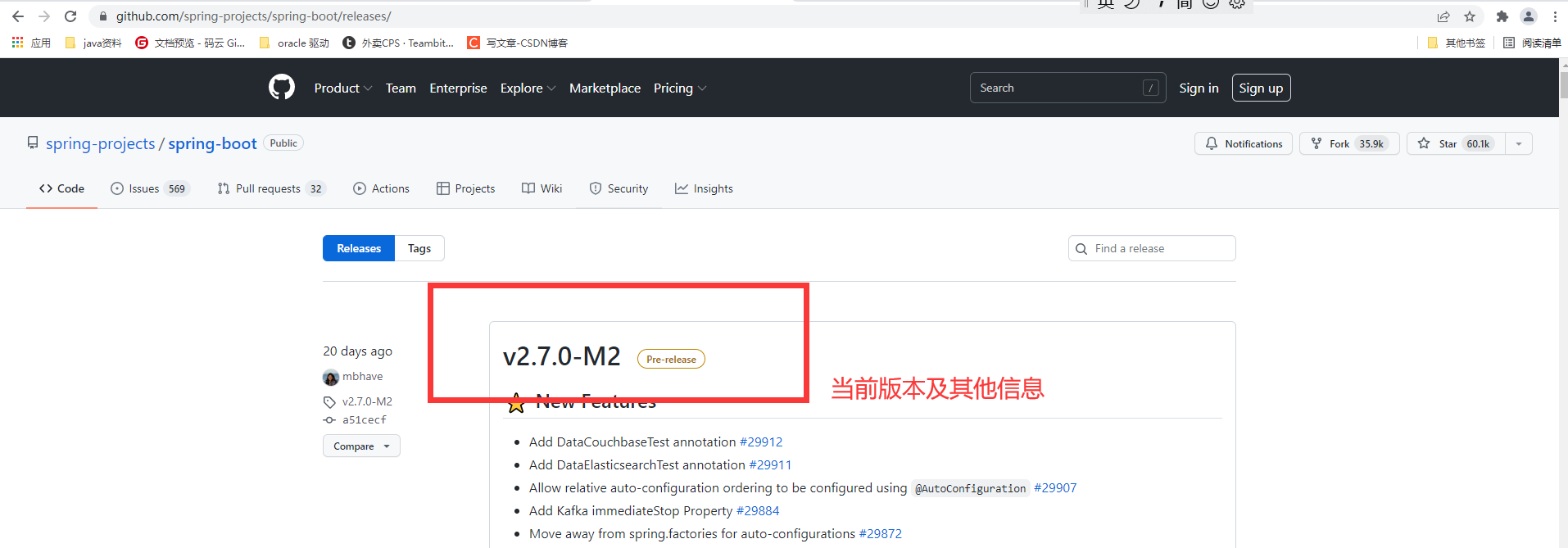The height and width of the screenshot is (548, 1568).
Task: Select the Releases tab button
Action: pos(359,248)
